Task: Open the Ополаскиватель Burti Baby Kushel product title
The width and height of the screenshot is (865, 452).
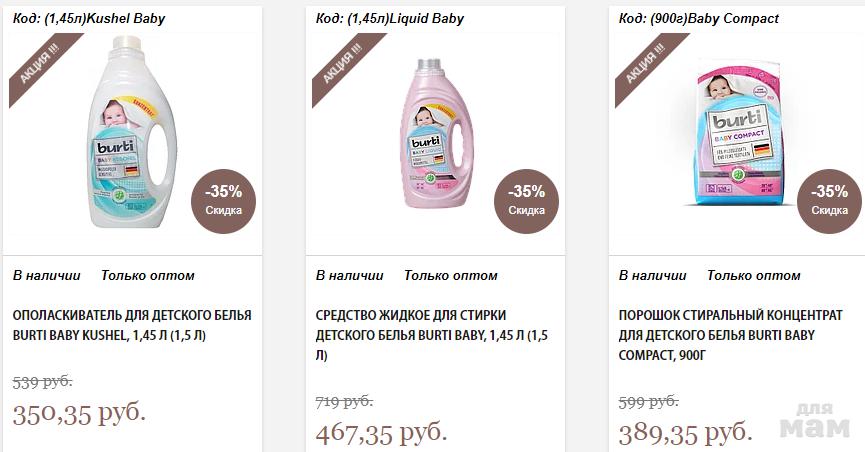Action: [x=132, y=325]
